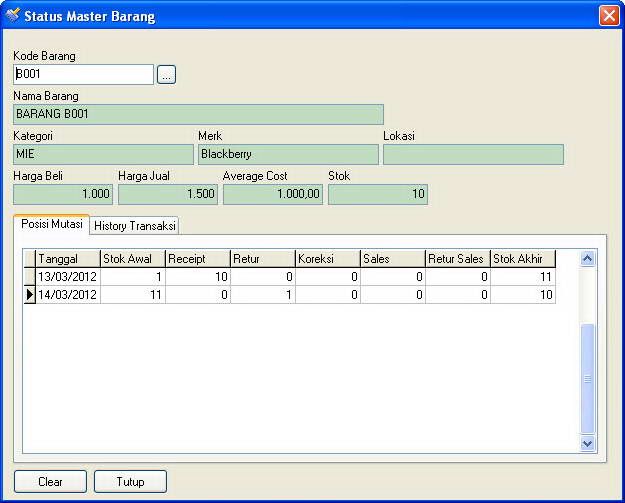The width and height of the screenshot is (625, 503).
Task: Click the row selector for 13/03/2012 row
Action: coord(30,277)
